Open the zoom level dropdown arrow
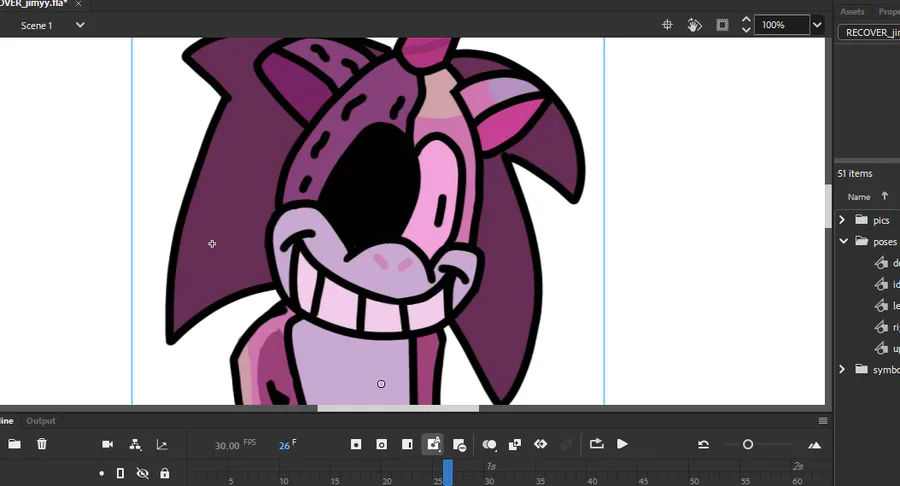 pos(817,25)
